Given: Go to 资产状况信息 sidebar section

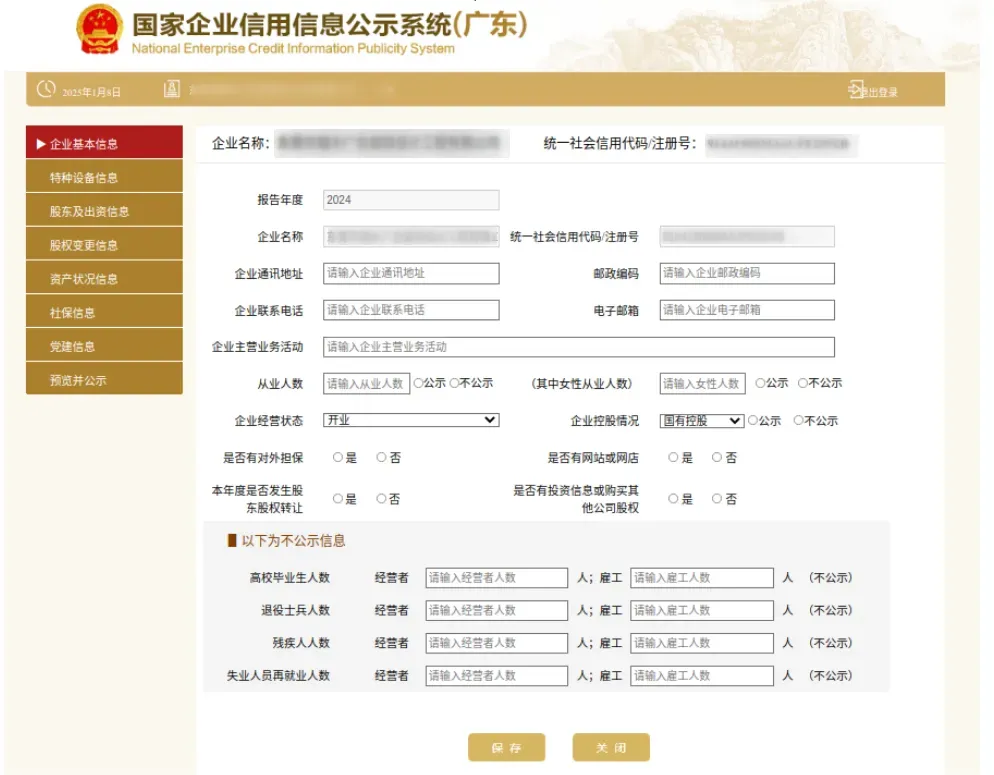Looking at the screenshot, I should click(104, 279).
